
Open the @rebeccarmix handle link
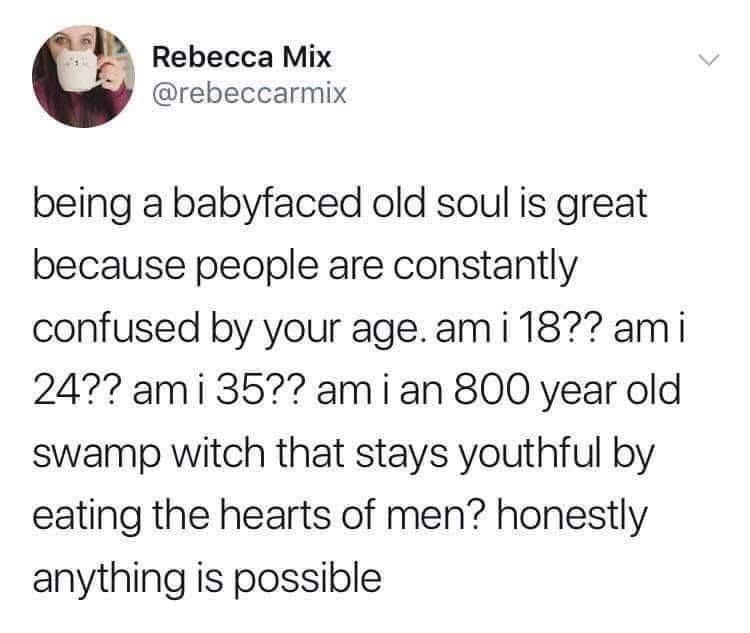(249, 94)
